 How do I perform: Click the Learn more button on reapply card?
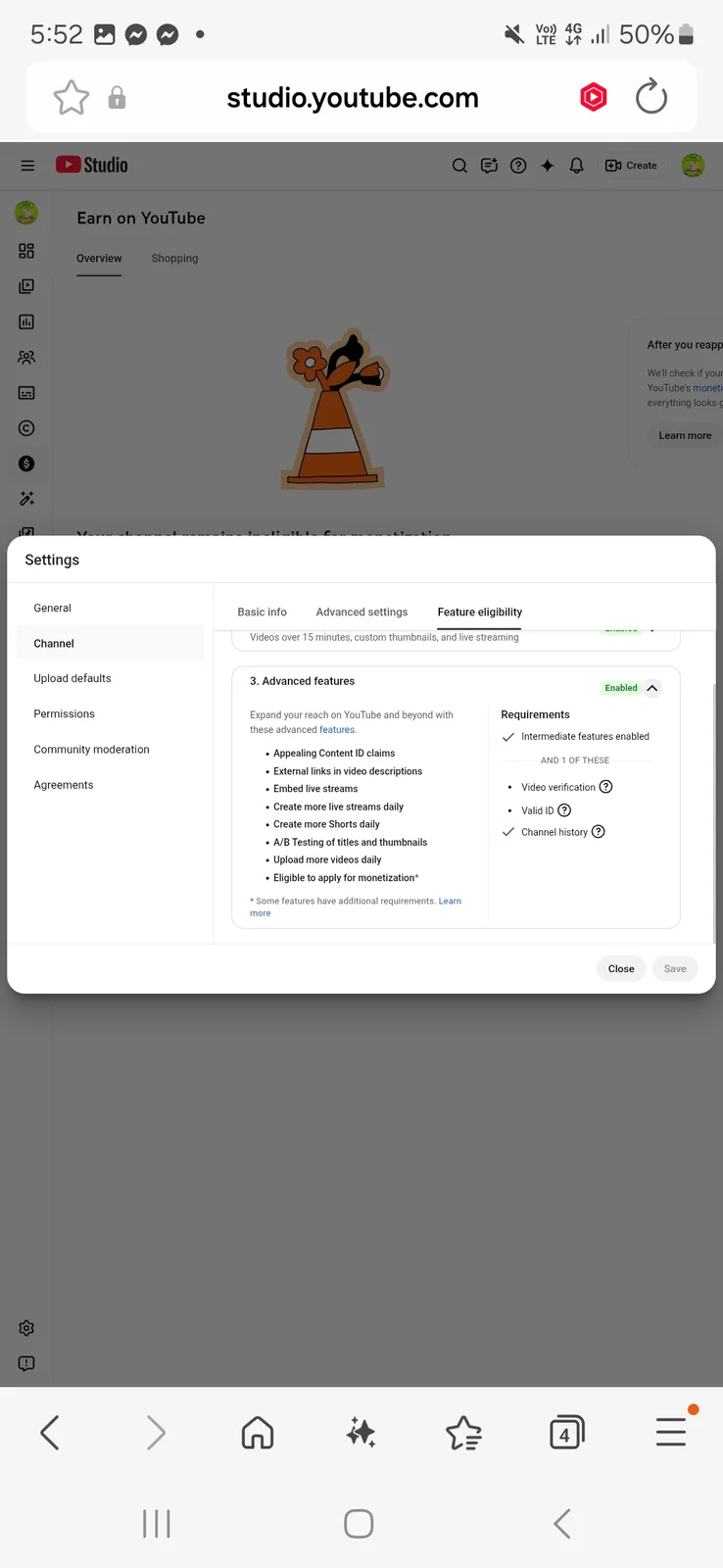[x=685, y=435]
